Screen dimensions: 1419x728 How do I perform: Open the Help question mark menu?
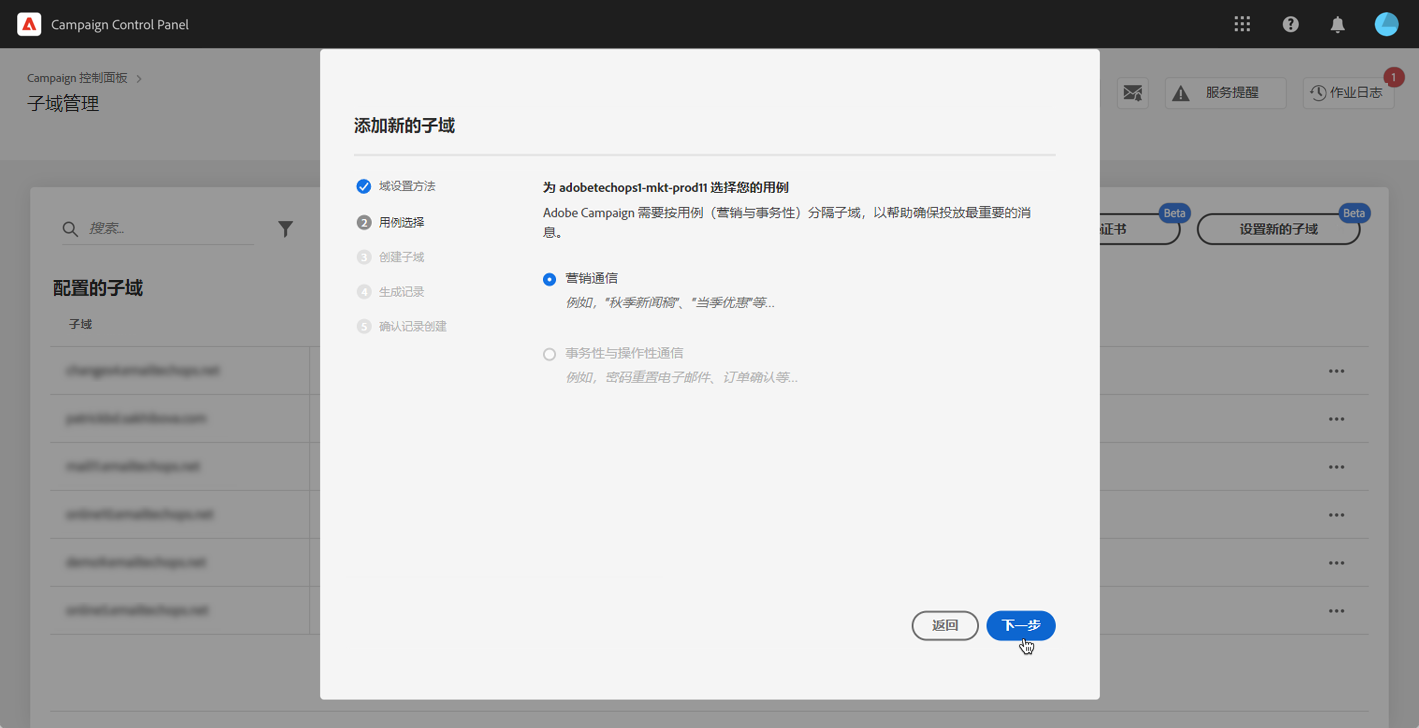point(1291,24)
